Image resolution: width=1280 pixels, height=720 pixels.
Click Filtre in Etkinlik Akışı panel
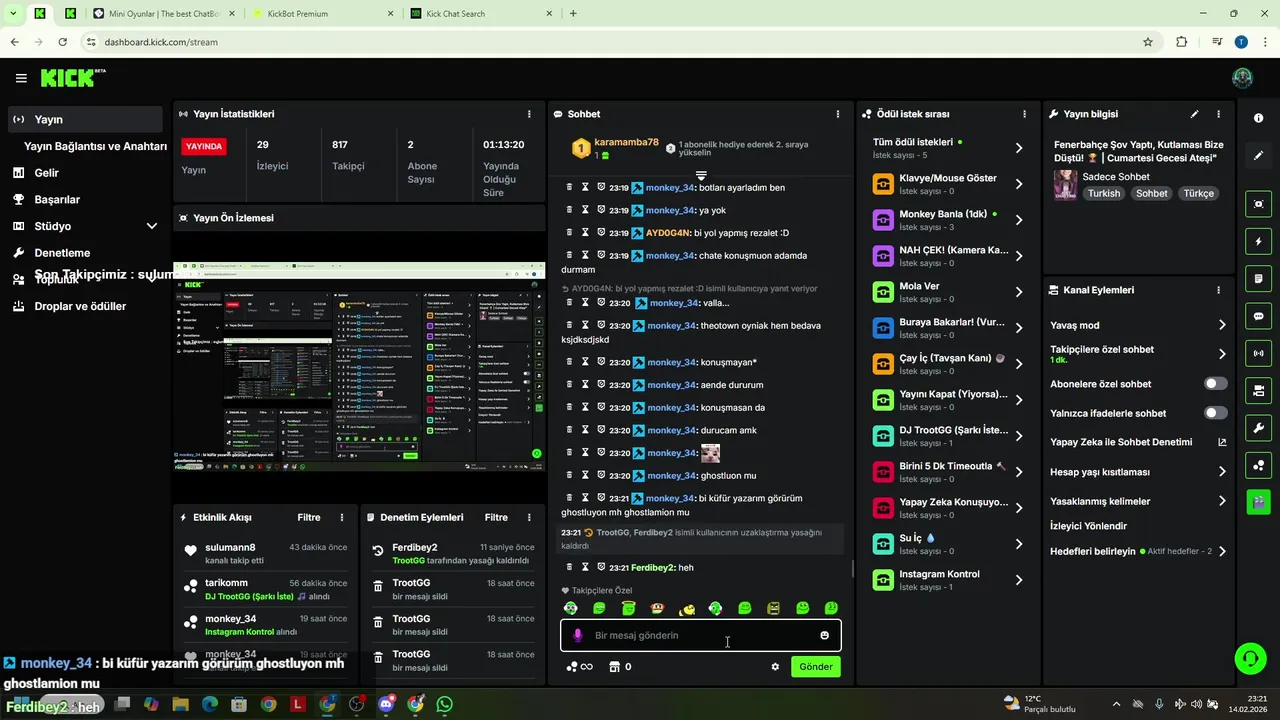click(x=309, y=518)
